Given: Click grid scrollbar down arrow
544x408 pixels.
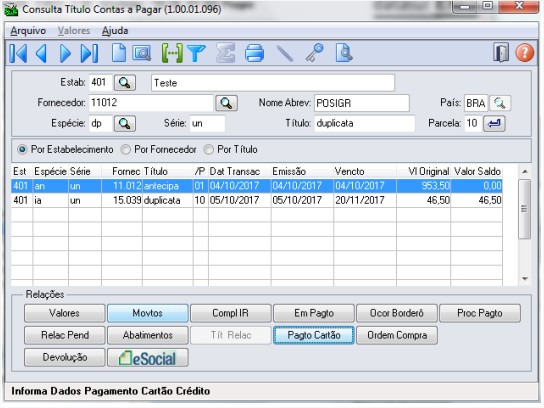Looking at the screenshot, I should (x=525, y=279).
